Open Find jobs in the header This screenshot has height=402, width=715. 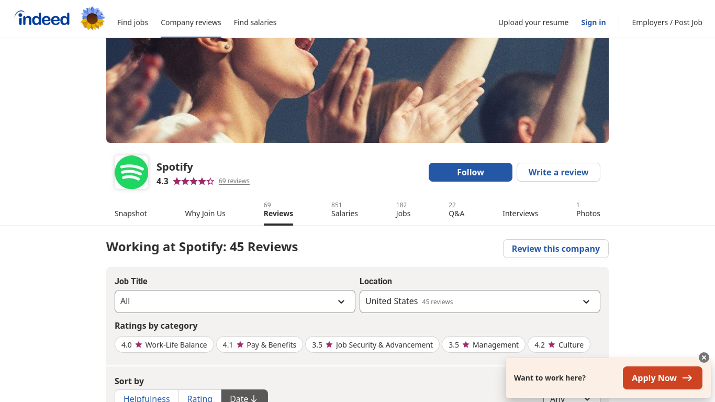(133, 22)
